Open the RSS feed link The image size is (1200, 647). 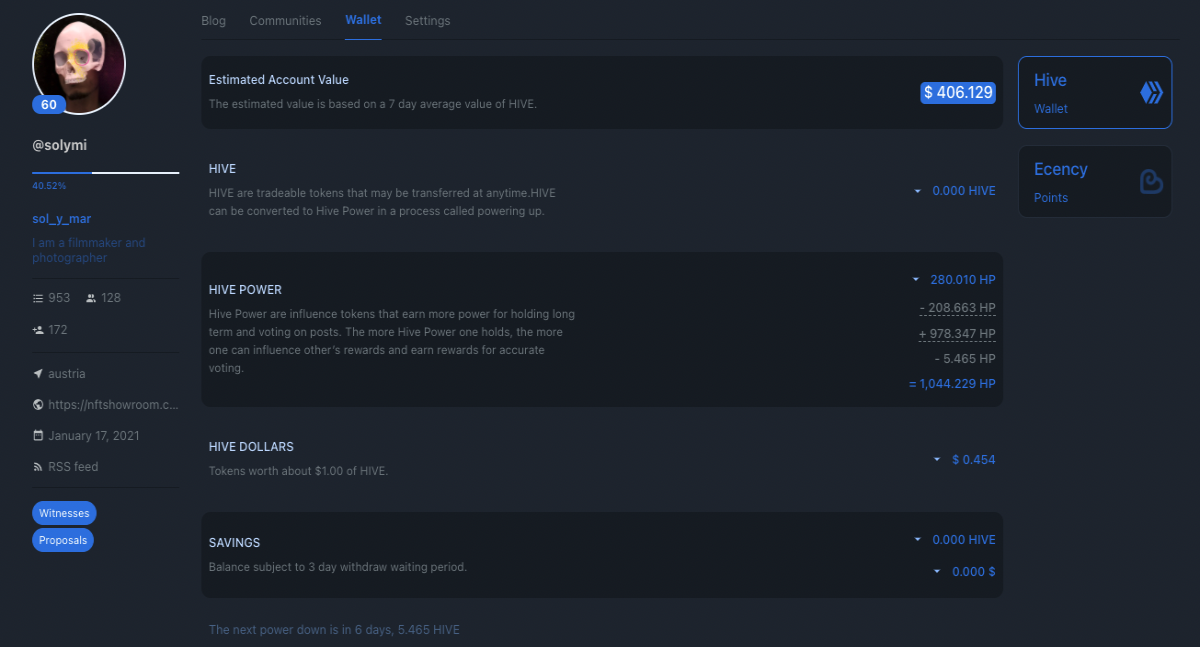pyautogui.click(x=73, y=467)
